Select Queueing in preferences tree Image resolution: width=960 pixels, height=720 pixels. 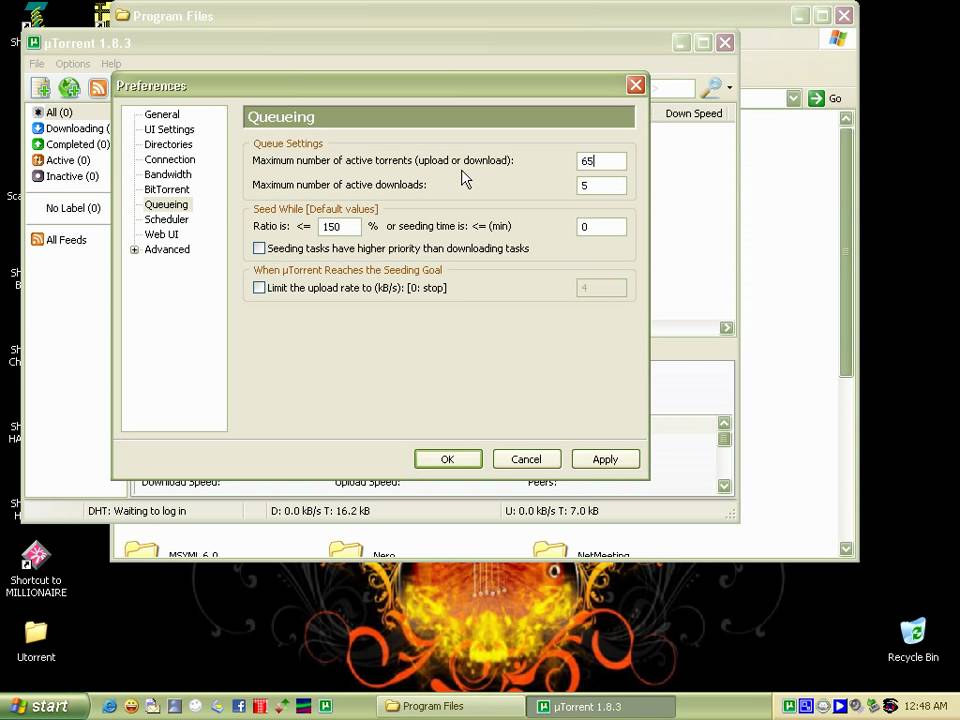tap(166, 204)
